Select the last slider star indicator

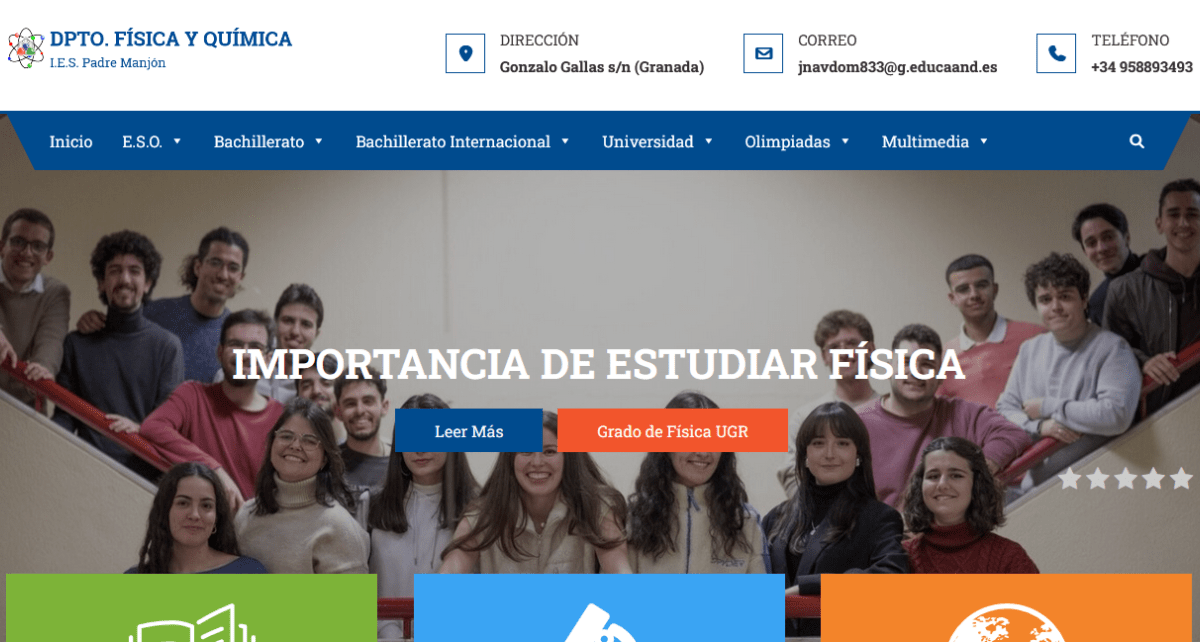(1181, 479)
